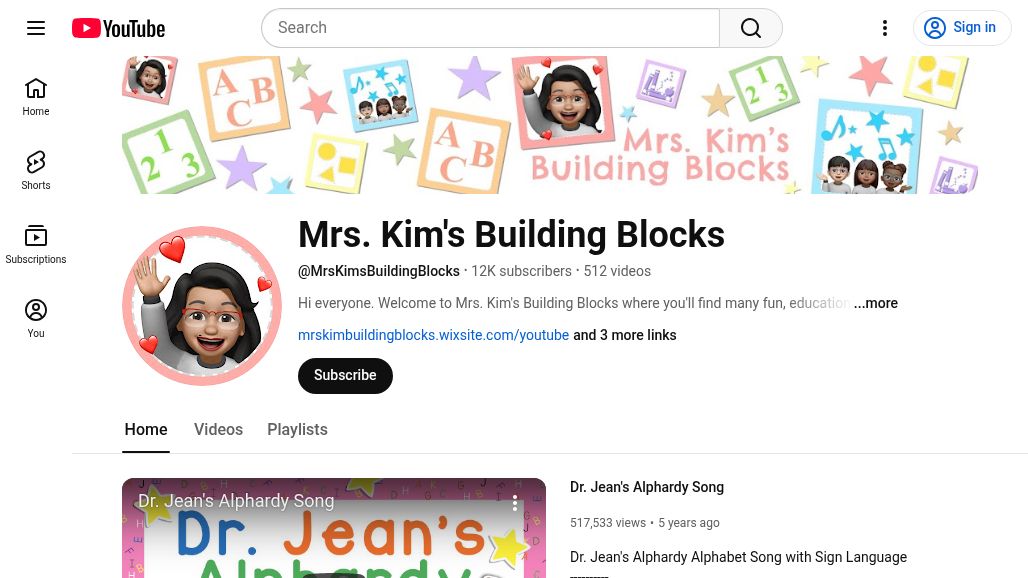Select the channel Home tab
Viewport: 1028px width, 578px height.
[x=146, y=429]
